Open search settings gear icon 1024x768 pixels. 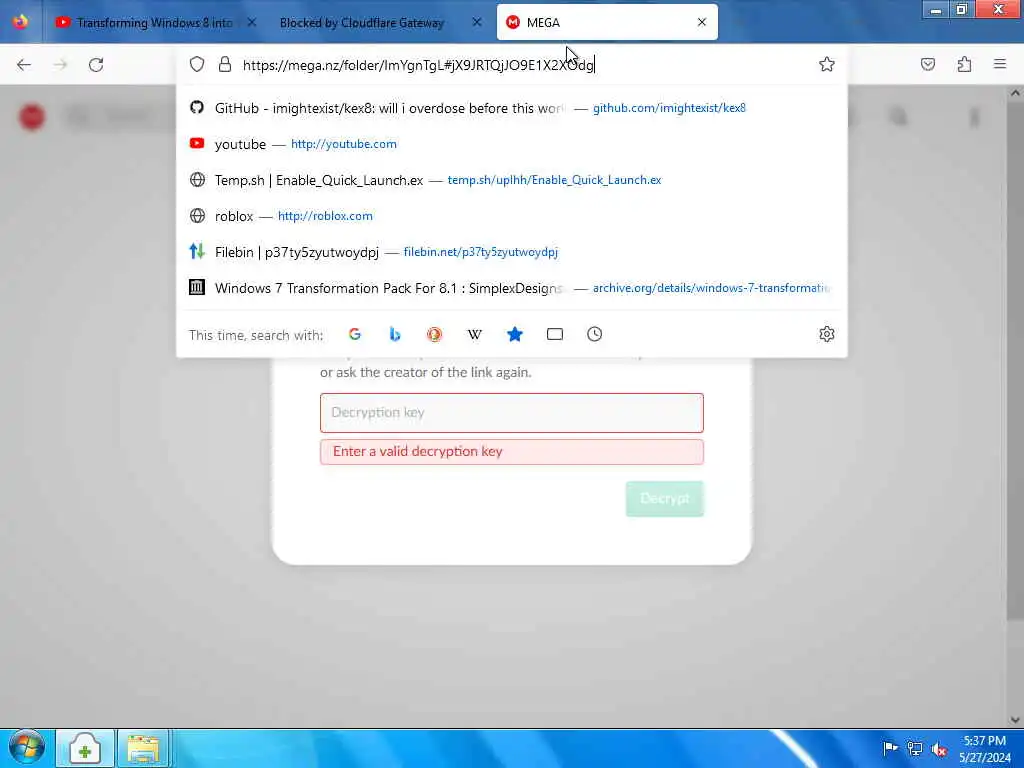827,334
